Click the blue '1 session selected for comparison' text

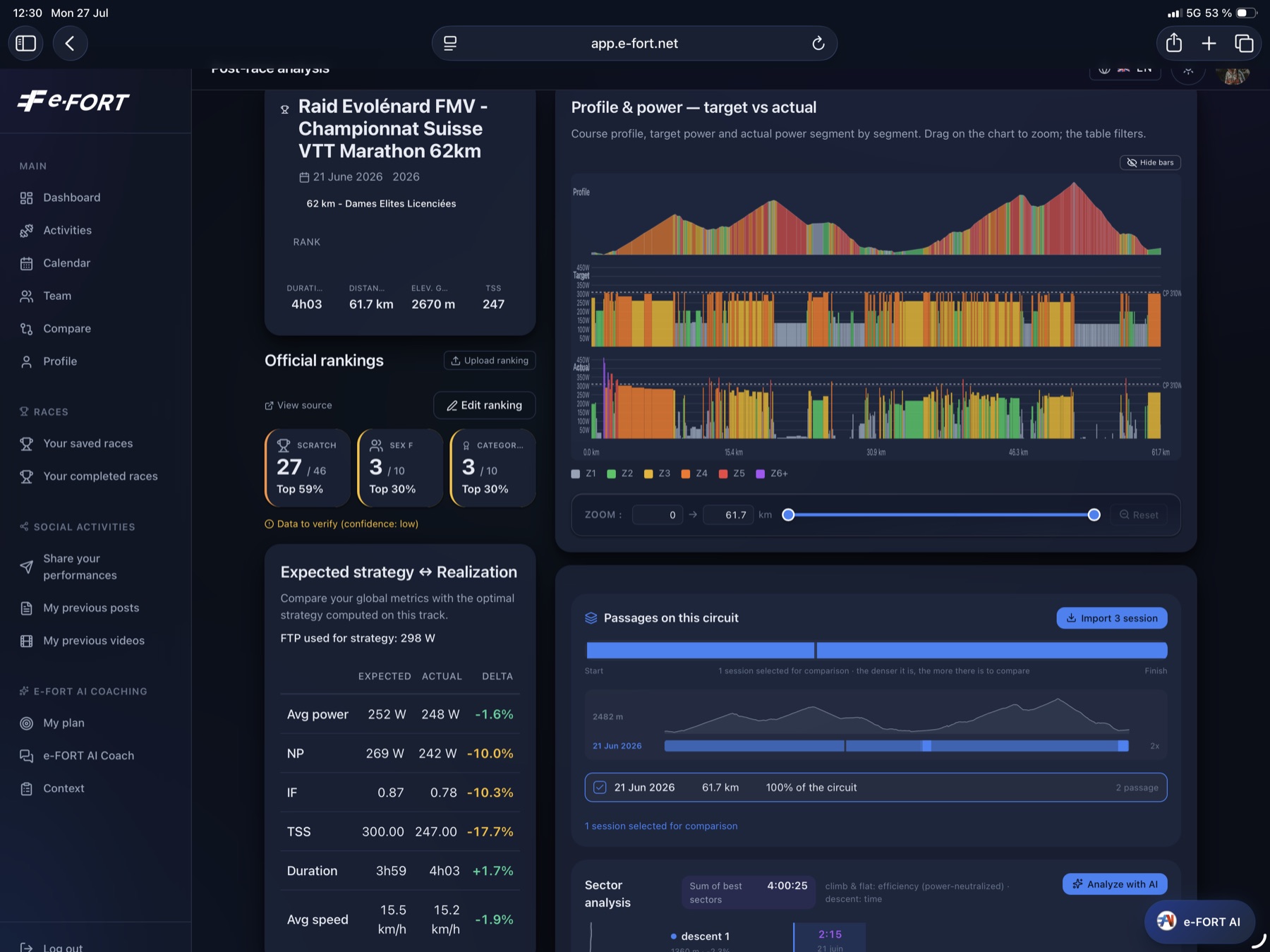click(x=661, y=826)
